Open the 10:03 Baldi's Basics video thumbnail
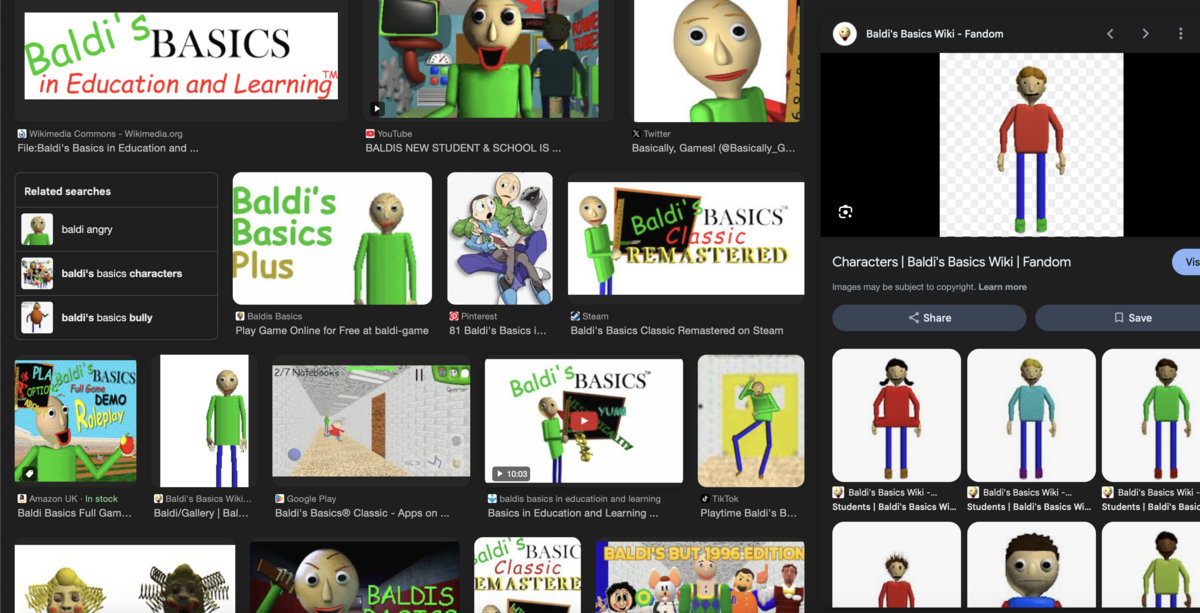Screen dimensions: 1200x613 point(583,421)
